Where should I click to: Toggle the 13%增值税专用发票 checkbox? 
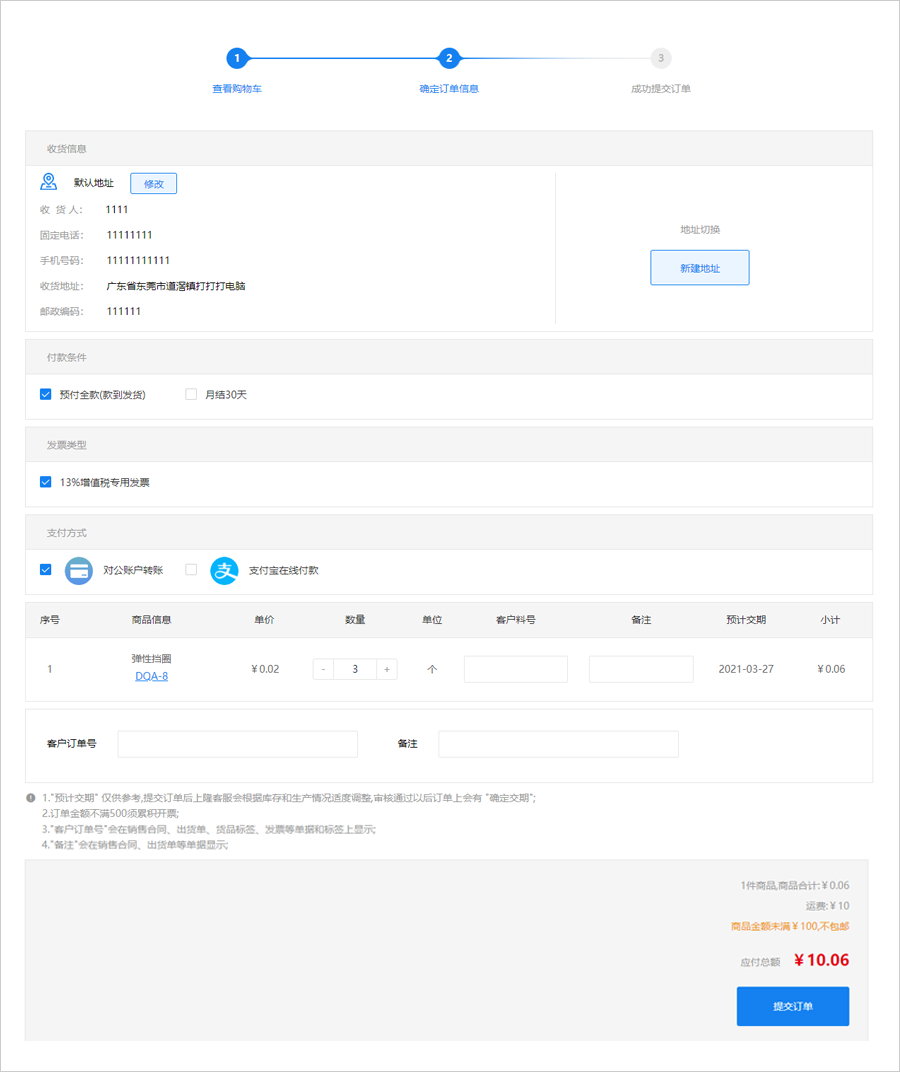point(45,482)
